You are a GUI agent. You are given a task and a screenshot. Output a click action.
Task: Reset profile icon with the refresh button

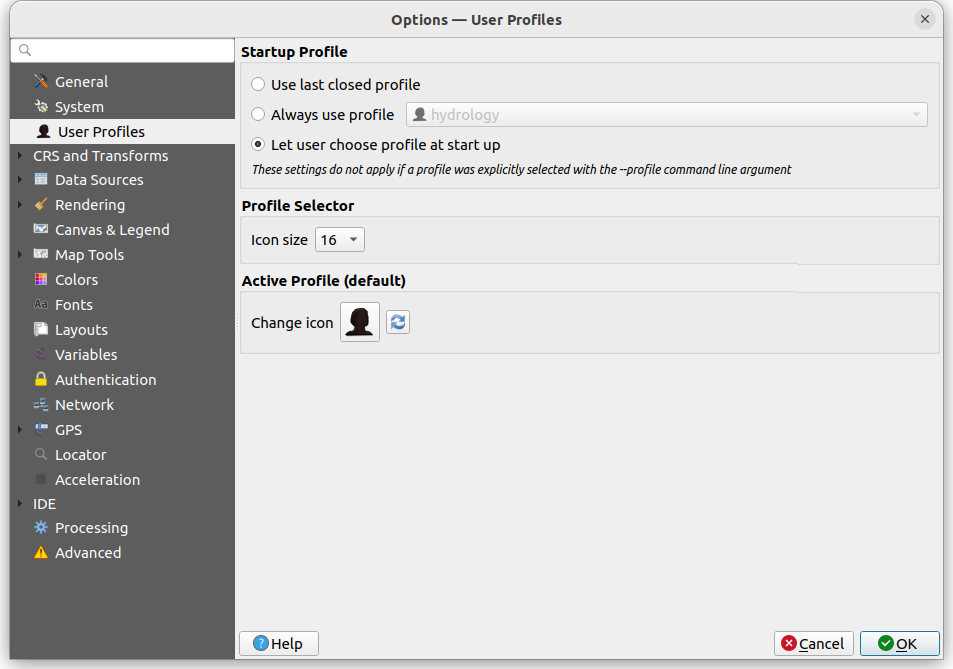pos(398,322)
